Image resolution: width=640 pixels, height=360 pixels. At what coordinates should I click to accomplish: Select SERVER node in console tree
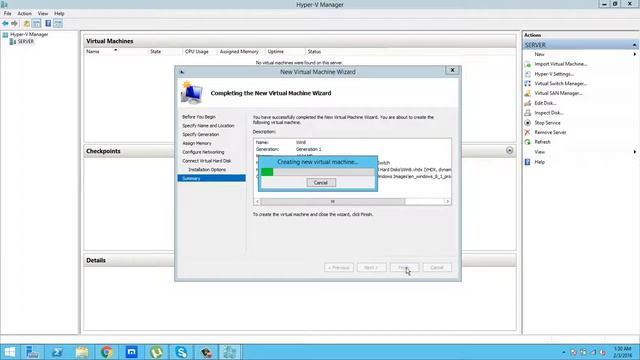tap(26, 42)
